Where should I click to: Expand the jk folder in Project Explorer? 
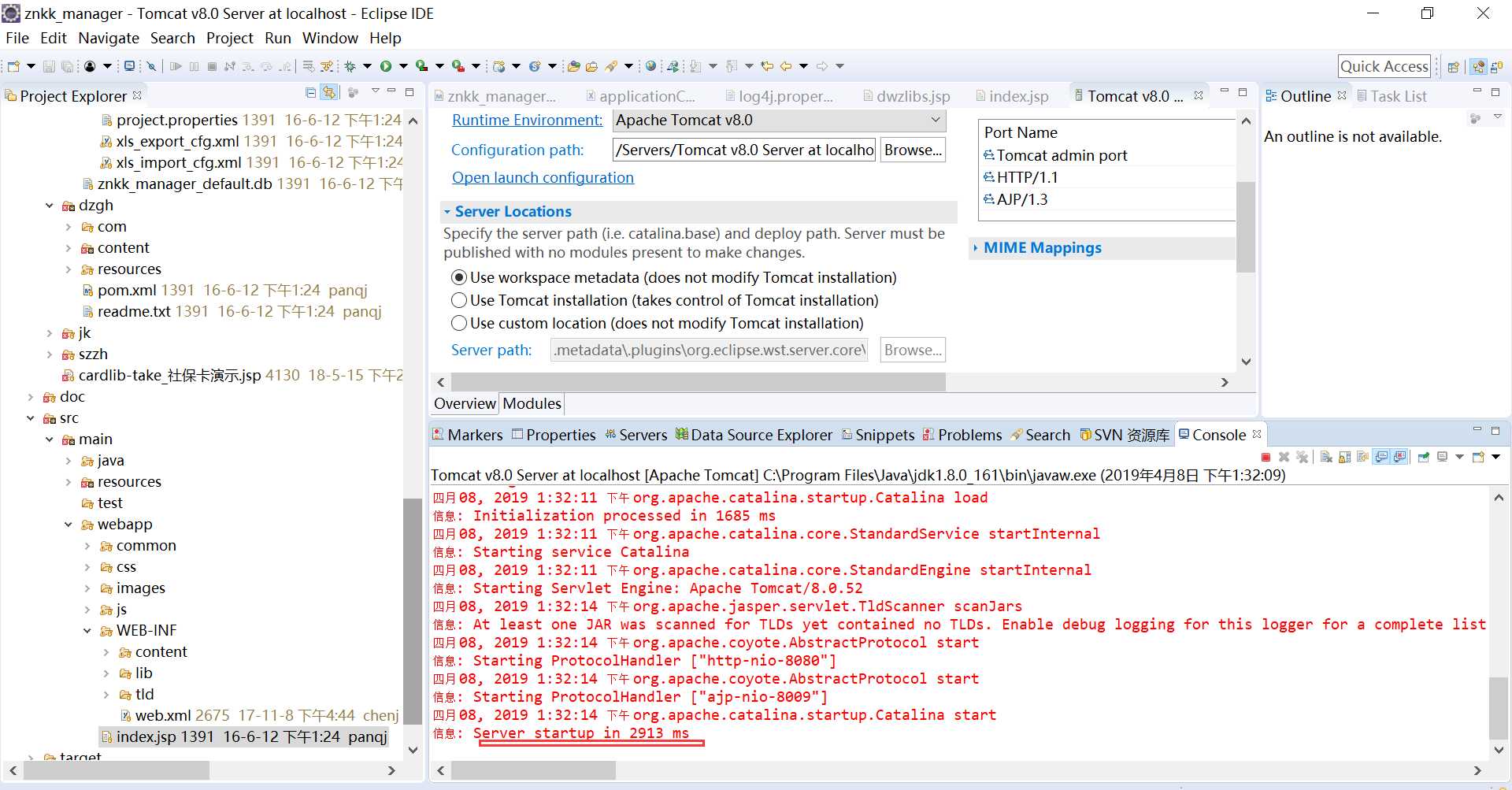[x=50, y=333]
